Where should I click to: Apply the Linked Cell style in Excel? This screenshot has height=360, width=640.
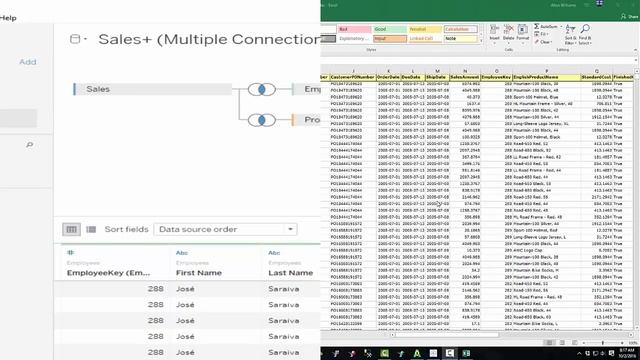click(x=424, y=39)
